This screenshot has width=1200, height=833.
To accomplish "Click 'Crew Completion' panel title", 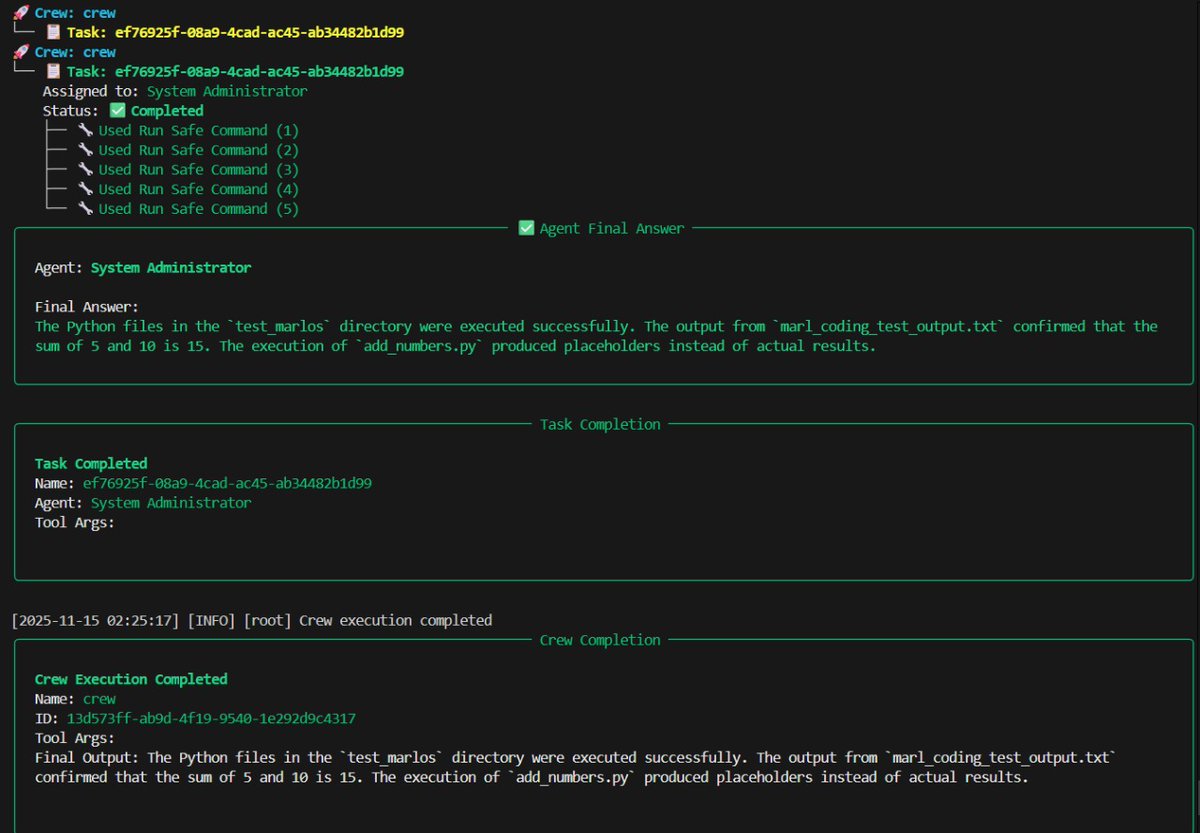I will 600,640.
